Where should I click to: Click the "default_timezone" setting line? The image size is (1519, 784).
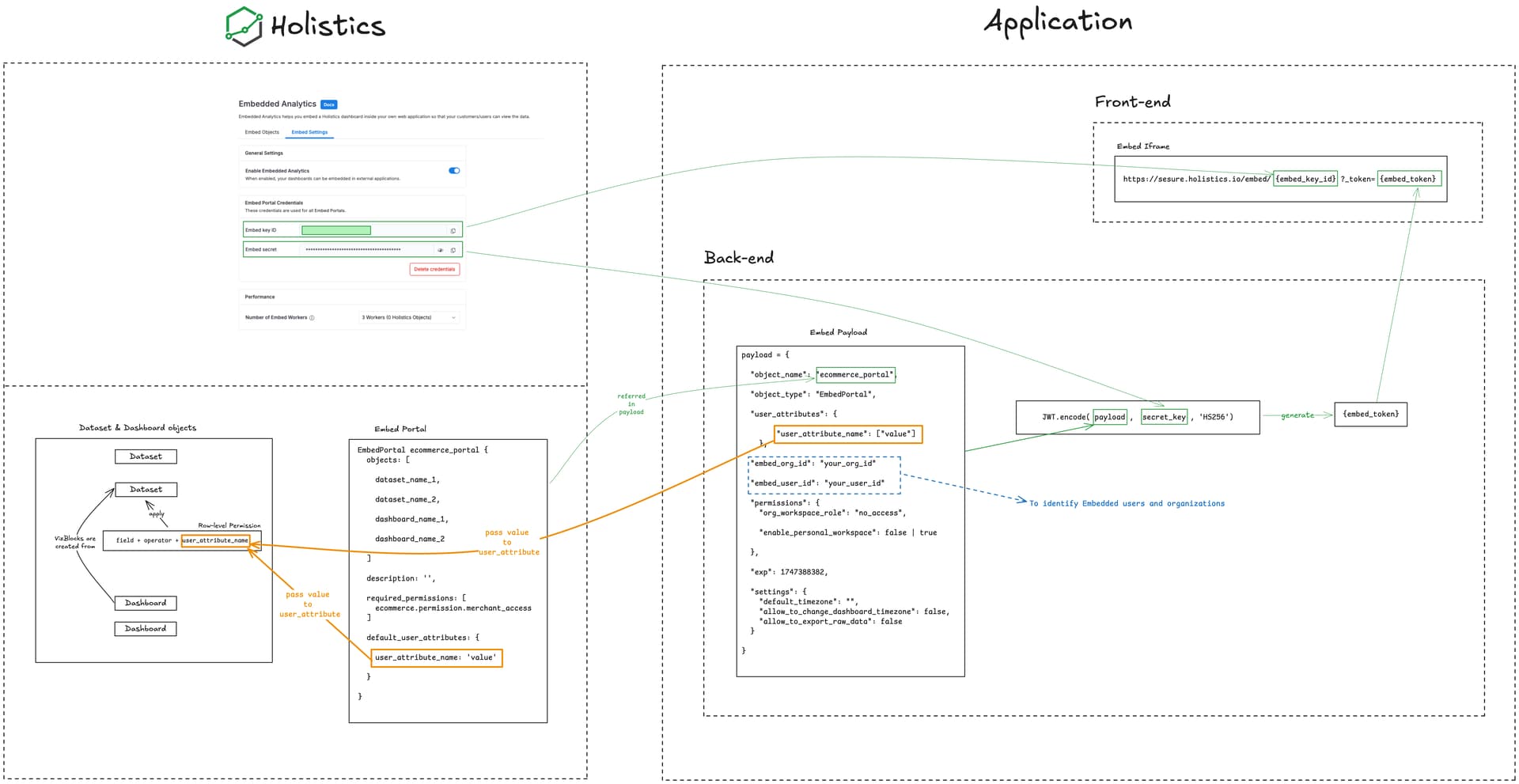point(809,601)
